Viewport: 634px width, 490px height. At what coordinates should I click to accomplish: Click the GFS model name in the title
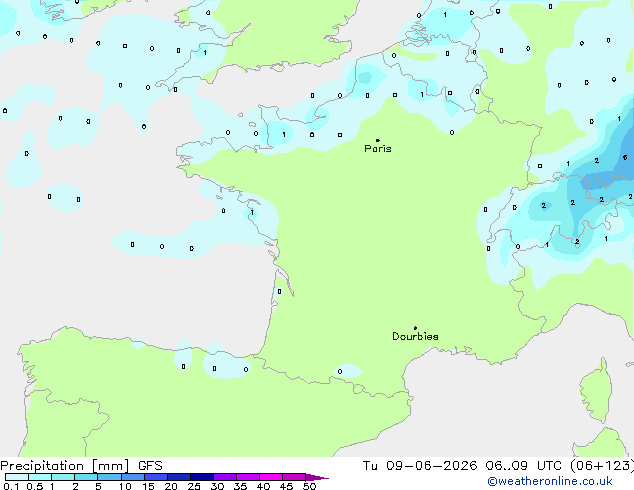150,466
